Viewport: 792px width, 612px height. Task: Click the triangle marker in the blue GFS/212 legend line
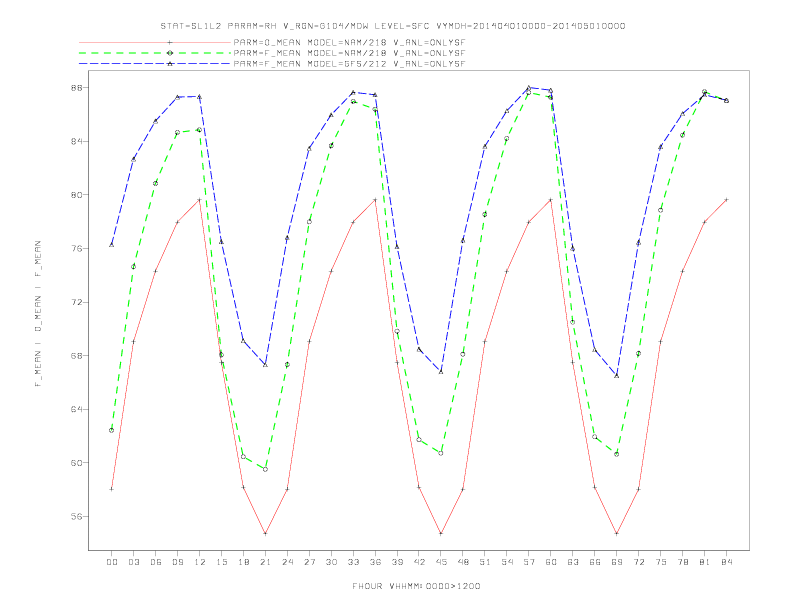pos(170,64)
